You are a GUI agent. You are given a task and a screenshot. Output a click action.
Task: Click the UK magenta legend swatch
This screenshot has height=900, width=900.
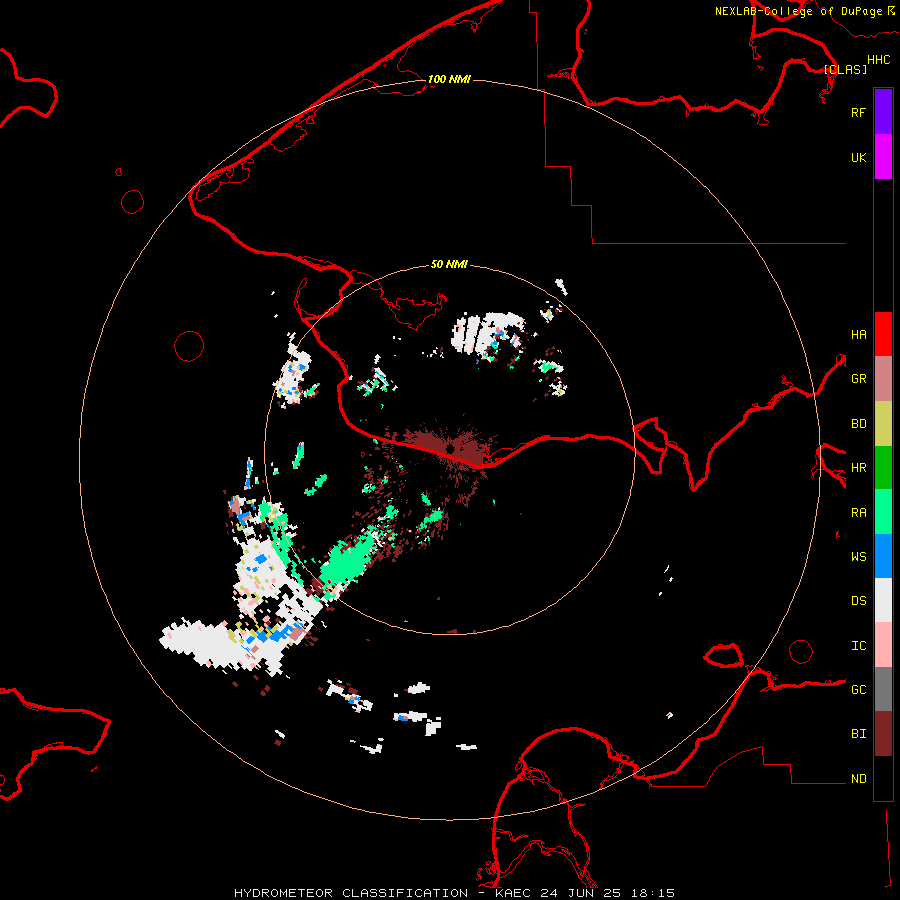point(883,157)
